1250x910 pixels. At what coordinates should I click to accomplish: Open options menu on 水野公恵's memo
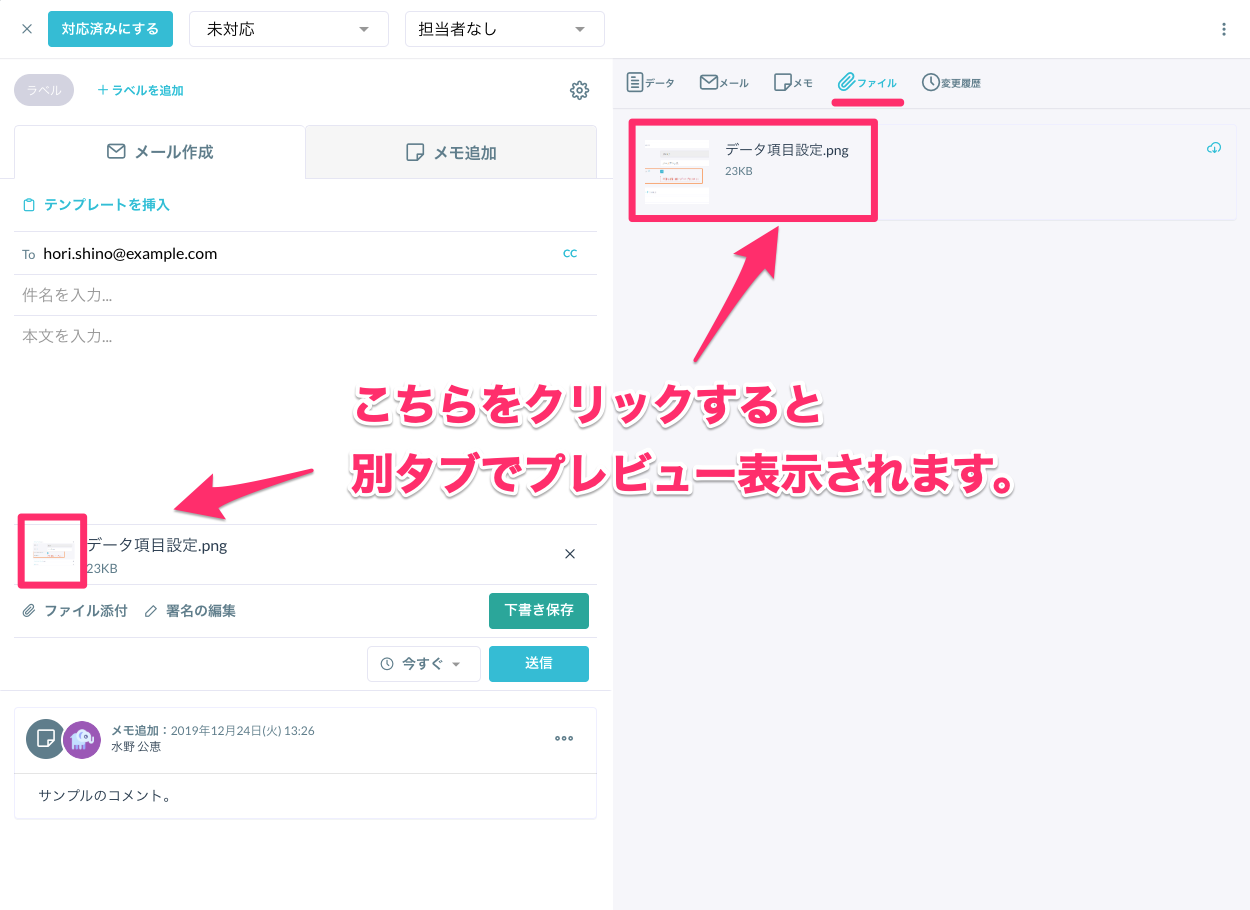(x=564, y=739)
